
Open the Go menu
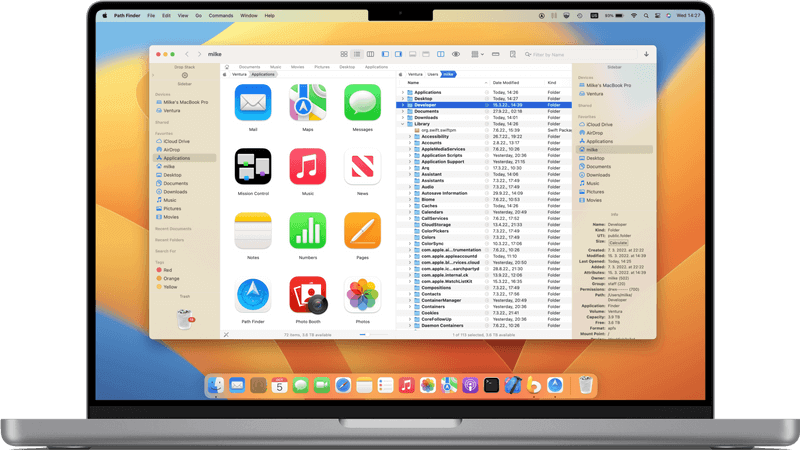click(x=198, y=16)
